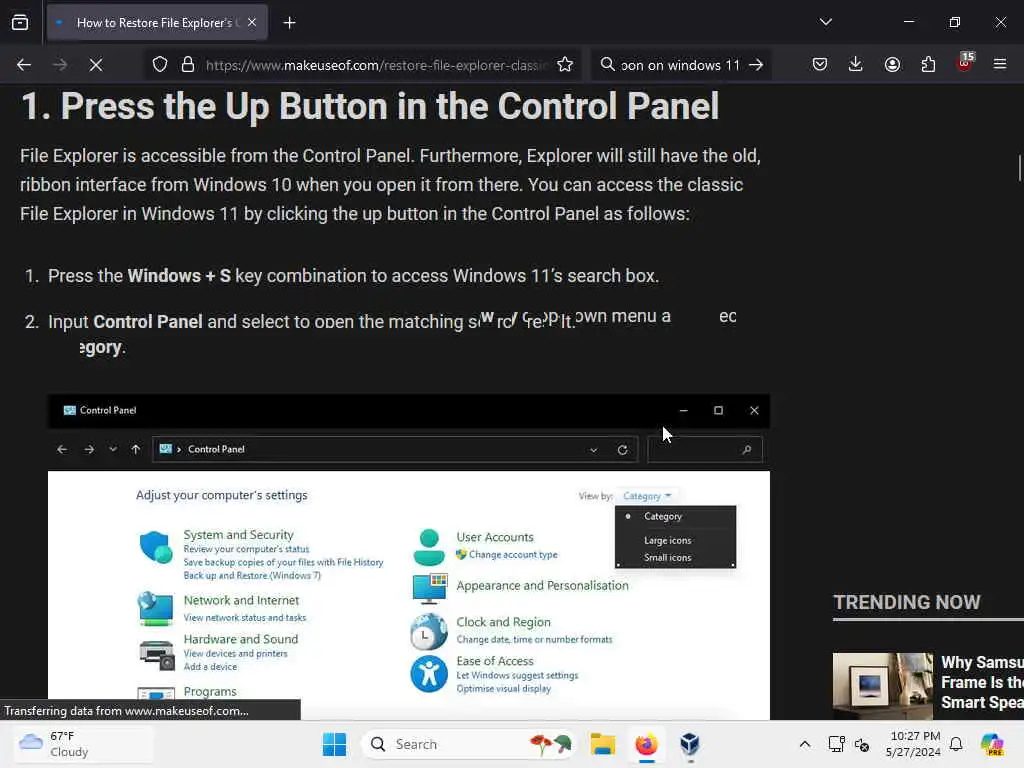Open 'System and Security' link
1024x768 pixels.
tap(238, 535)
